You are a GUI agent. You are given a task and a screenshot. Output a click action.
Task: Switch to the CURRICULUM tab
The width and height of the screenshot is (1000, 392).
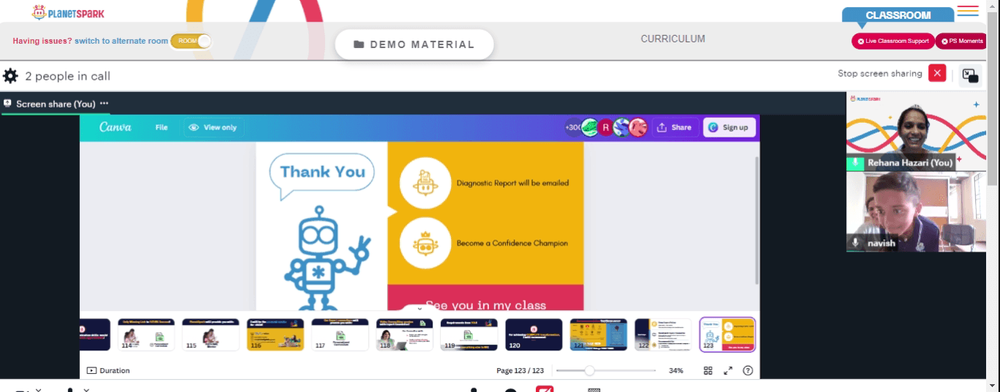[673, 39]
